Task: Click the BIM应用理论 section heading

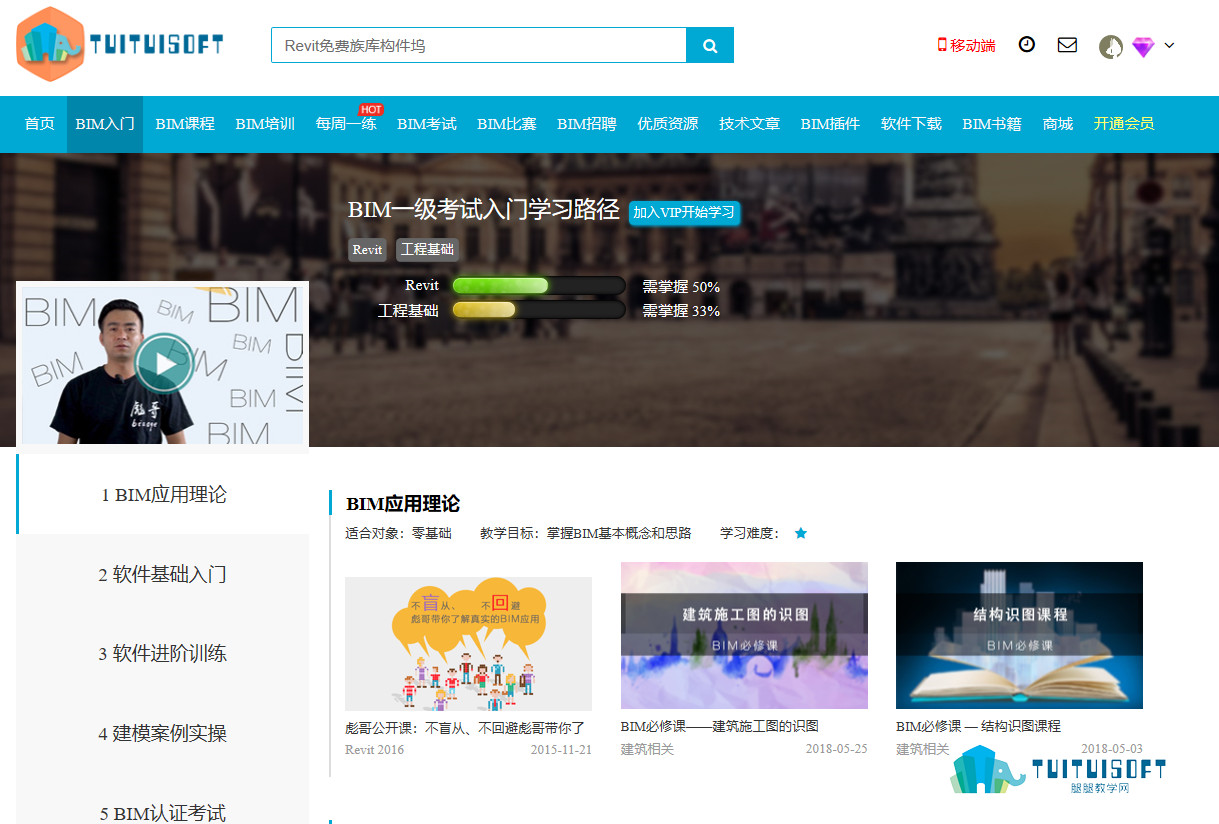Action: 403,504
